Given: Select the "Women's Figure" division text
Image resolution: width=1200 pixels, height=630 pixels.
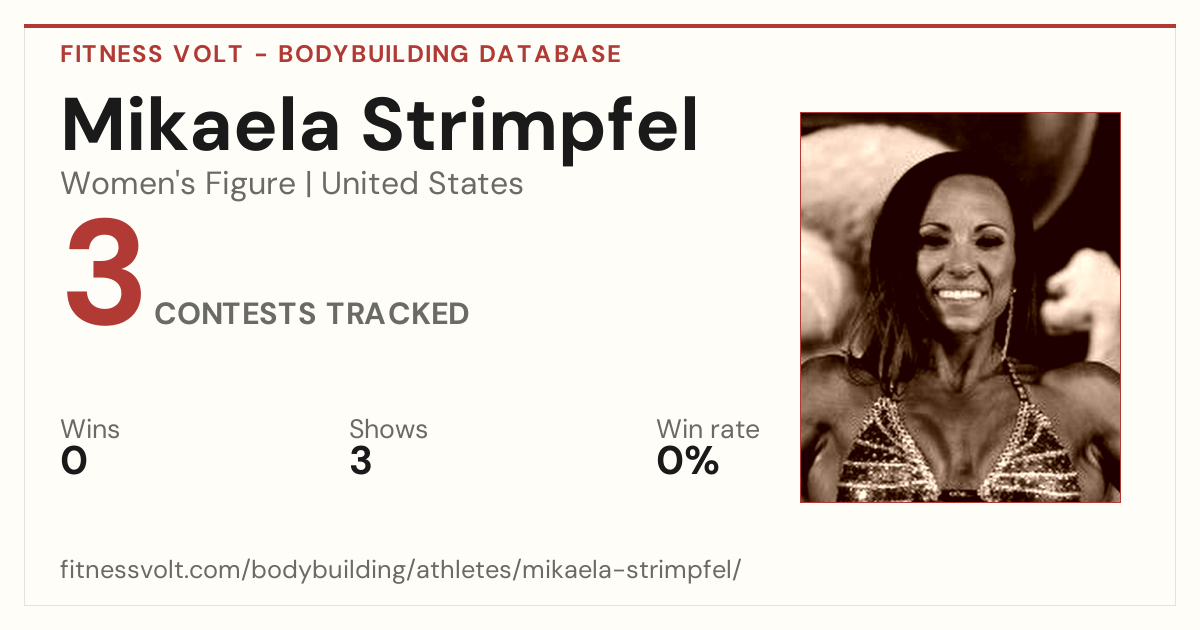Looking at the screenshot, I should pyautogui.click(x=178, y=184).
